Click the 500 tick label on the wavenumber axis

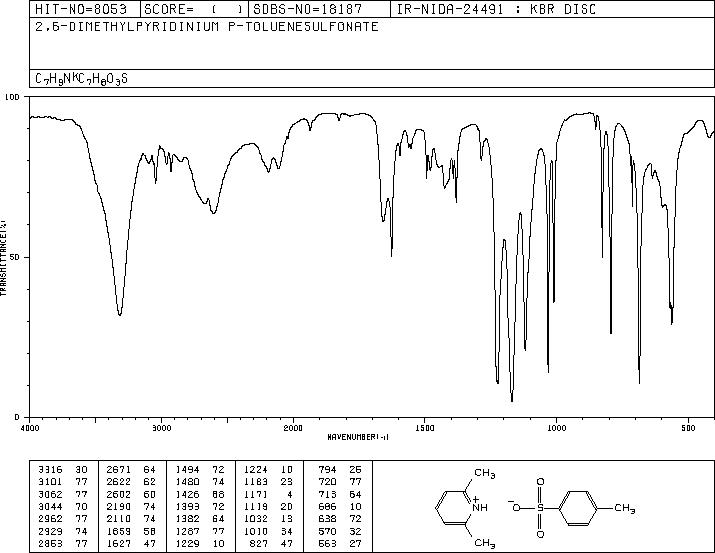(x=689, y=428)
